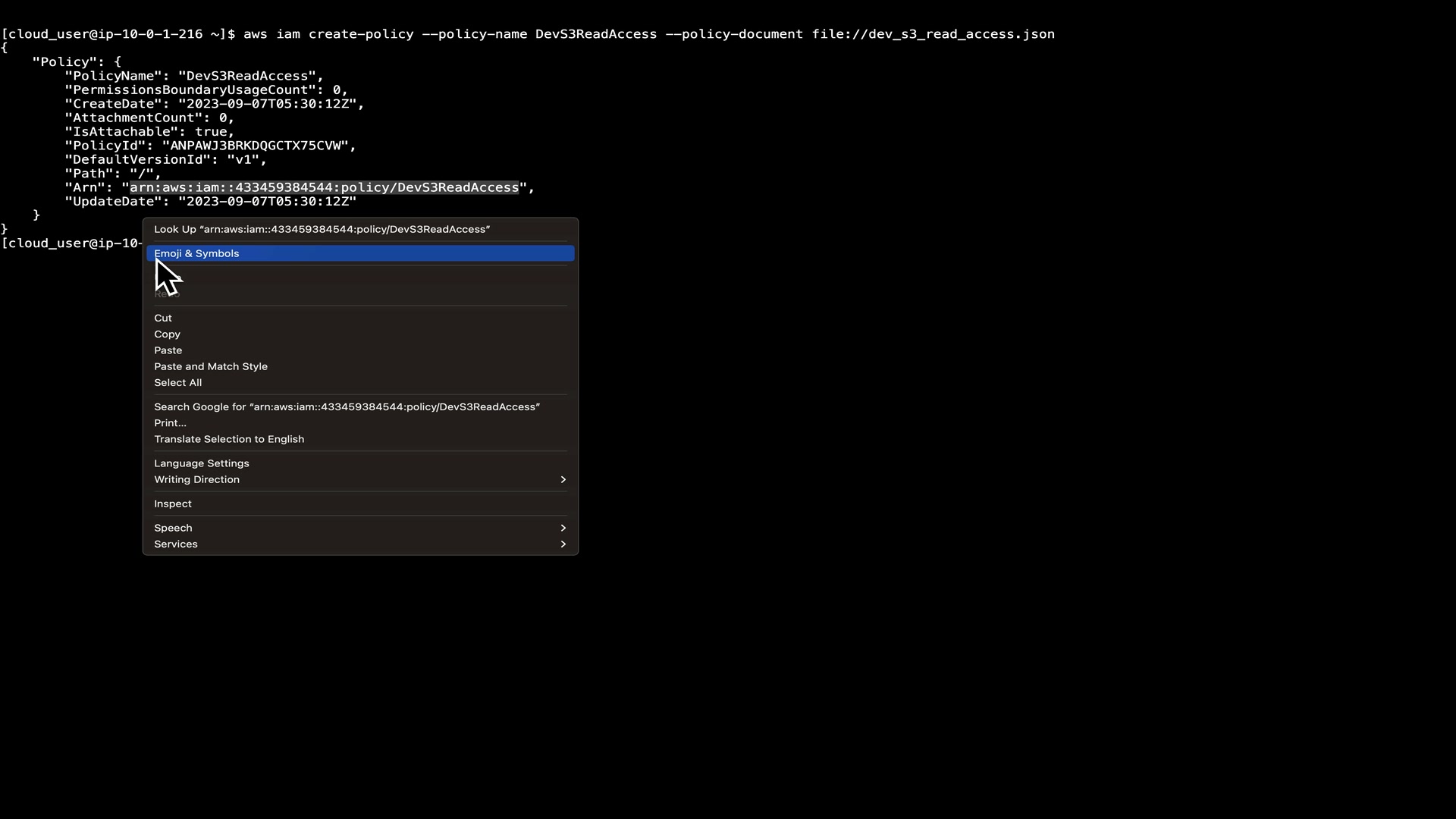Click Select All menu entry
This screenshot has width=1456, height=819.
point(177,383)
